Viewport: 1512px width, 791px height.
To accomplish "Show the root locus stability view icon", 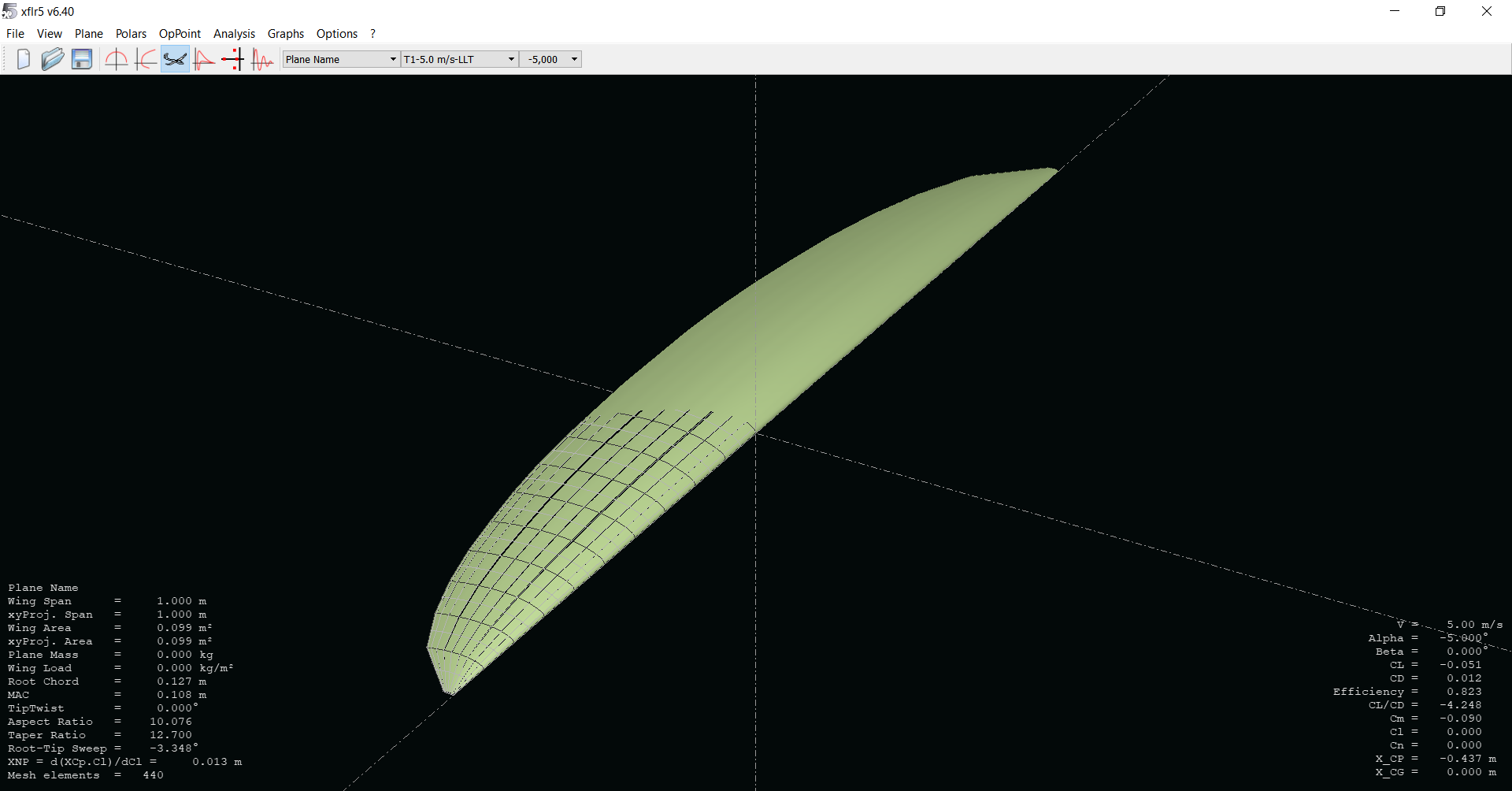I will [233, 59].
